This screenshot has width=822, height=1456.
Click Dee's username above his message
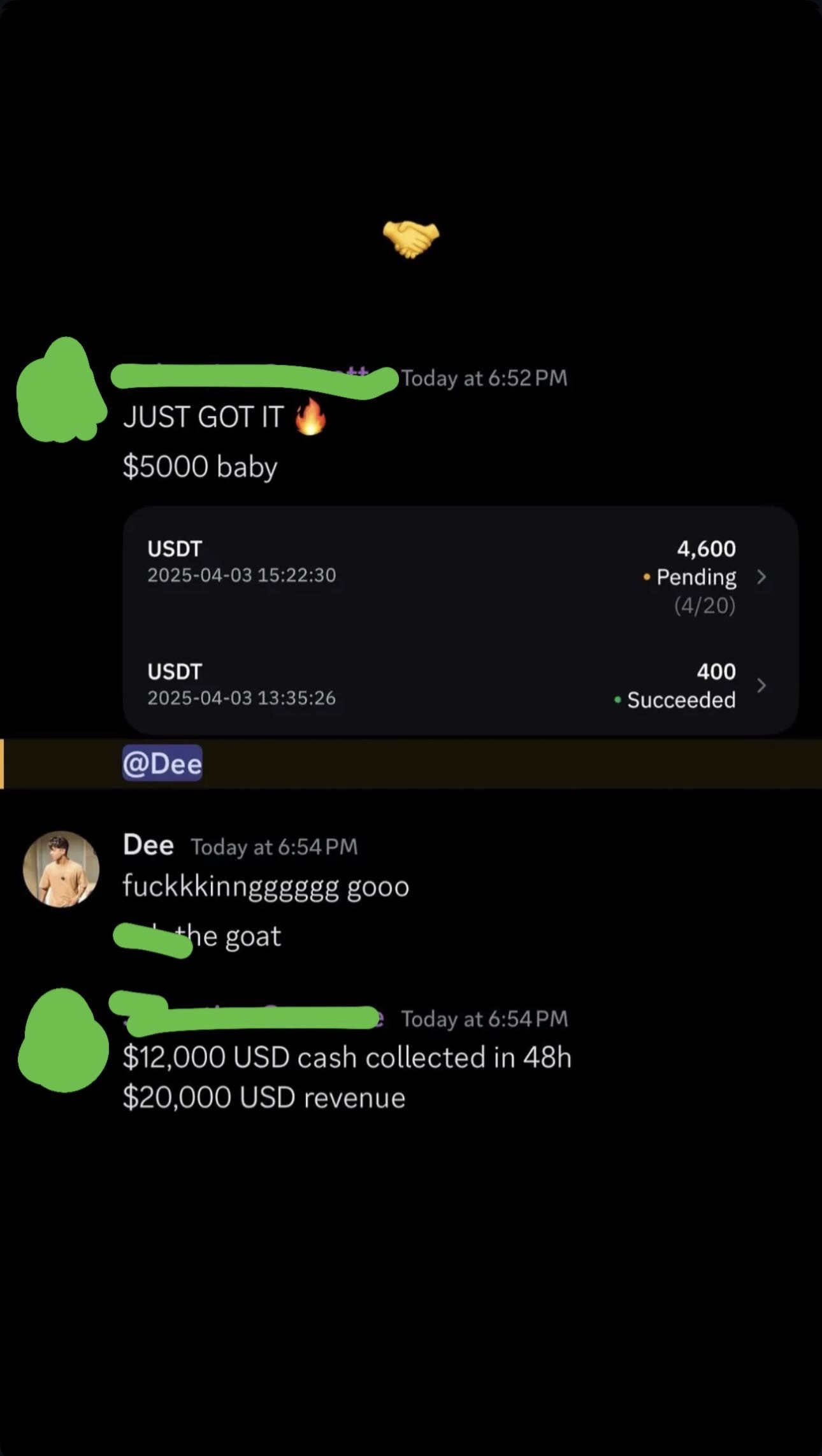pos(147,845)
